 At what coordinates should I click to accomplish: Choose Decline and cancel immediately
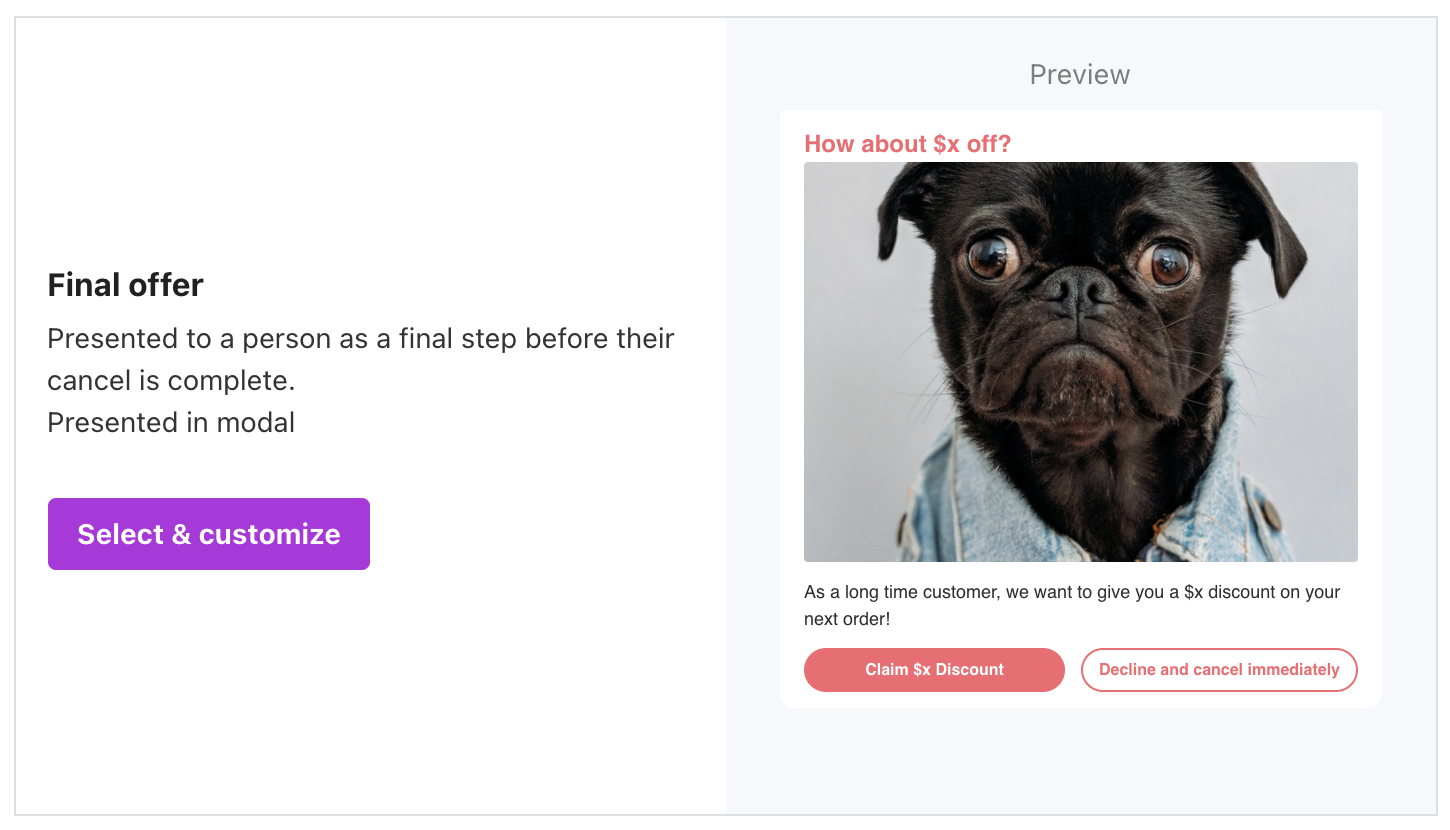coord(1218,670)
